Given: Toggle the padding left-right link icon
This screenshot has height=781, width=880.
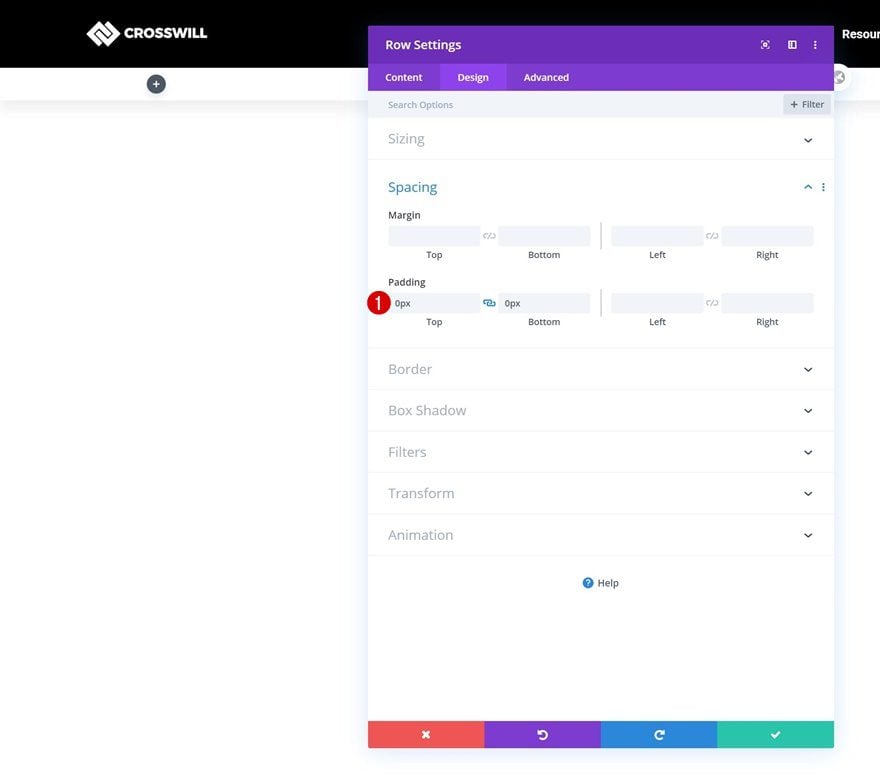Looking at the screenshot, I should click(712, 303).
